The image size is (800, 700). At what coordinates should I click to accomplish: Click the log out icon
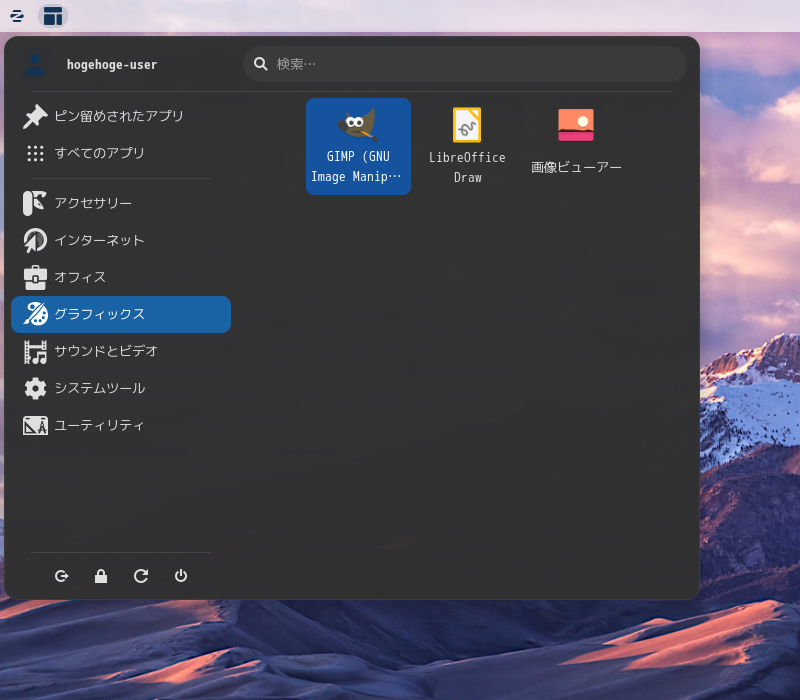pos(61,576)
